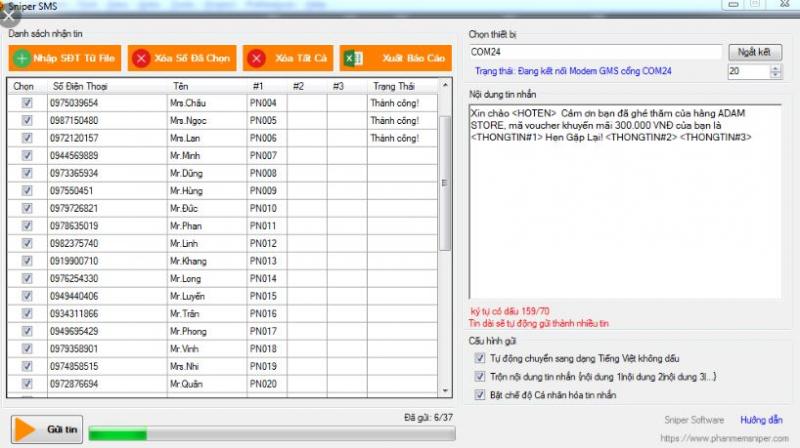The width and height of the screenshot is (800, 448).
Task: Toggle Bật chế độ Cá nhân hóa tin nhắn
Action: (x=480, y=395)
